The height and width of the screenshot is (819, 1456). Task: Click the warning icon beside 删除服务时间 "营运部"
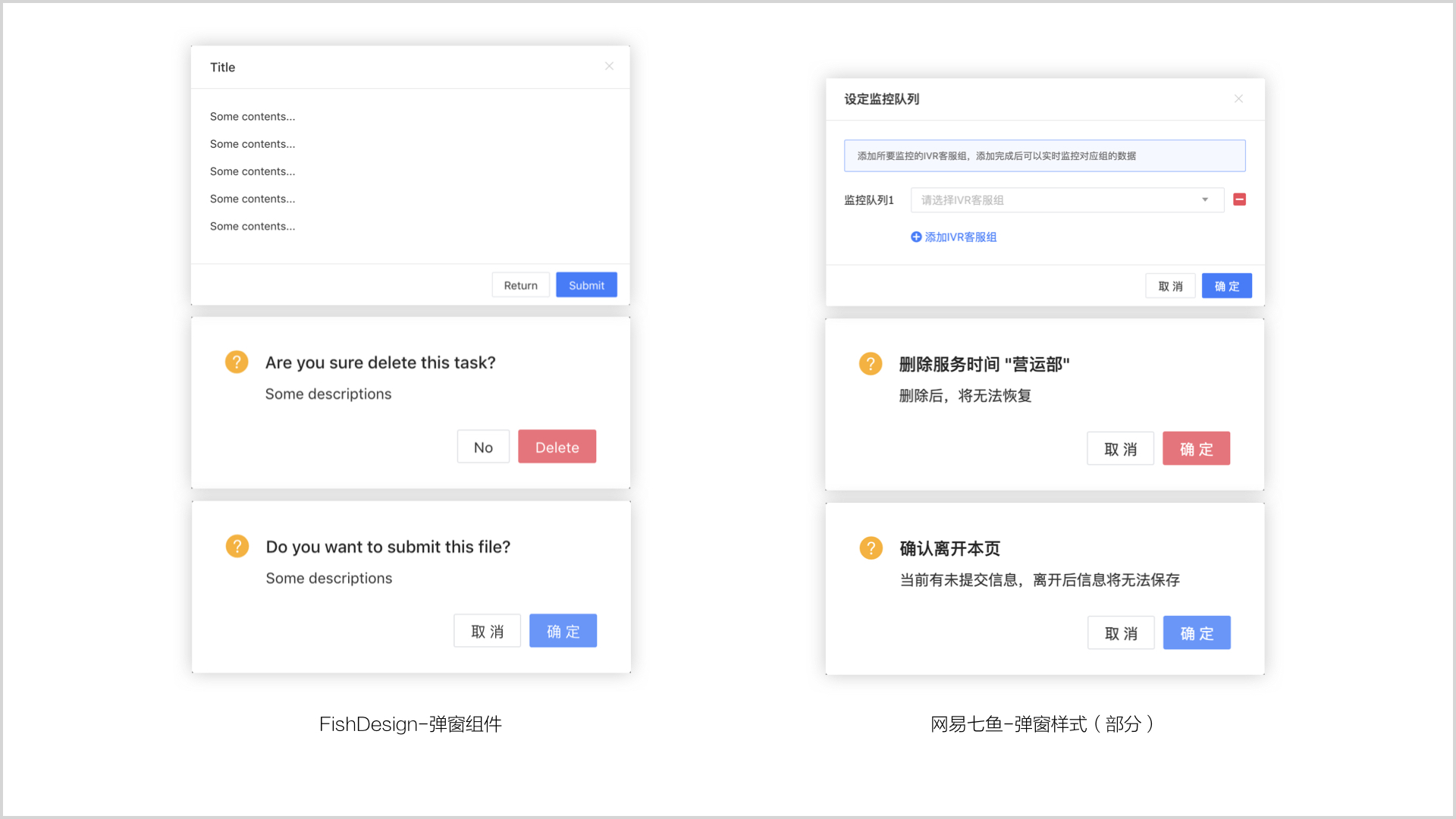[x=870, y=363]
